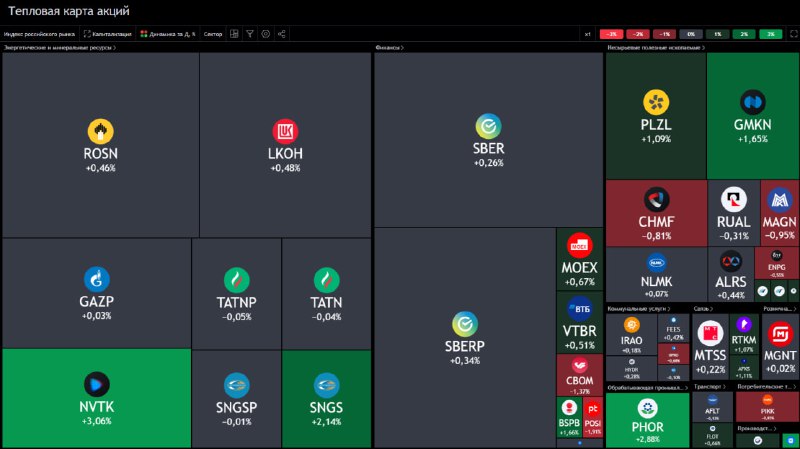Open the AFLT stock tile
This screenshot has height=449, width=800.
point(712,407)
